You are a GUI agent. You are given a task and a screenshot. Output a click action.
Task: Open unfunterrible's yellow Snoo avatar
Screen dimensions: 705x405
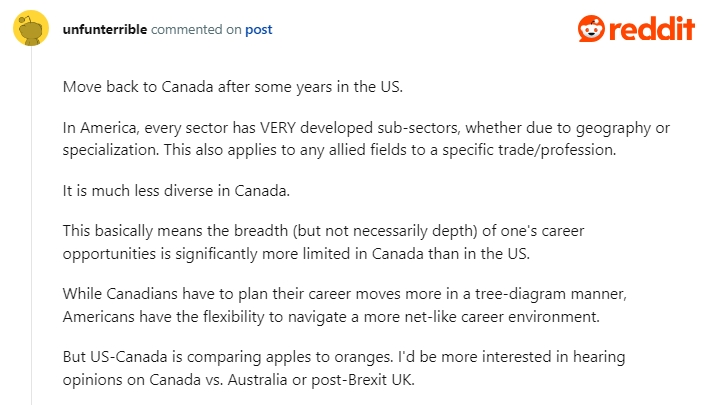click(31, 28)
